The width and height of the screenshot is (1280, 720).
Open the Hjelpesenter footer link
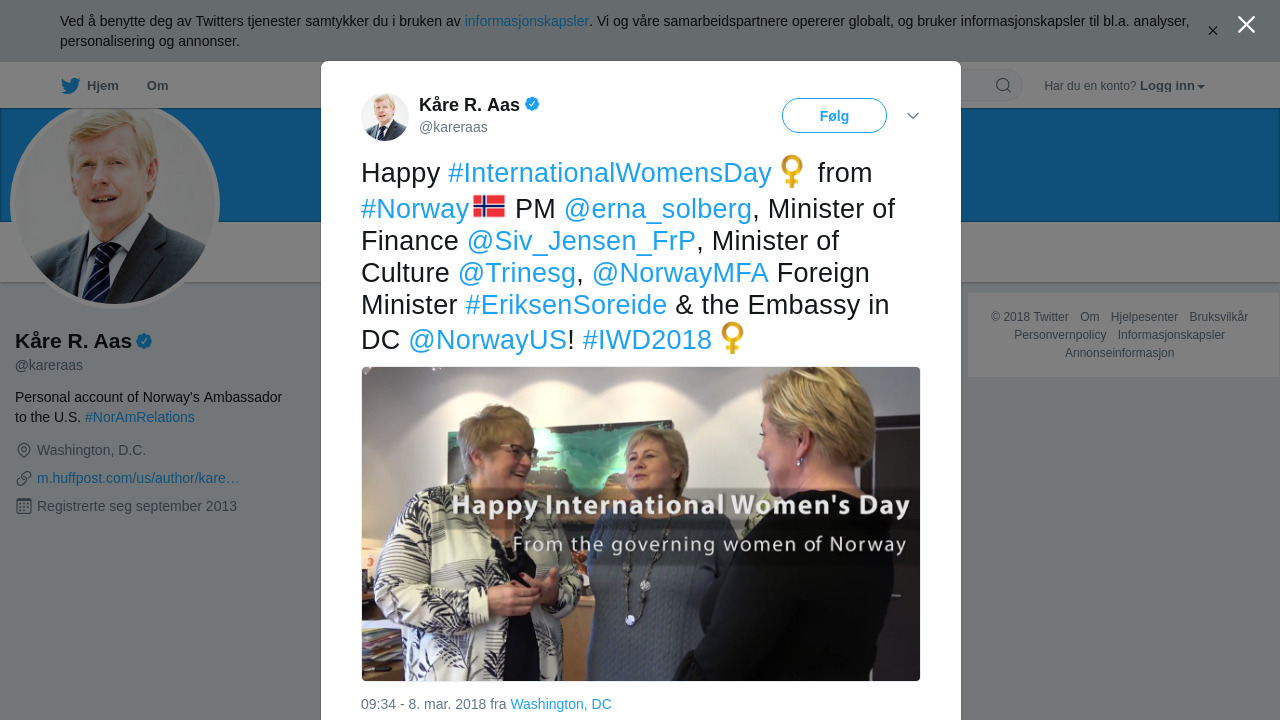pos(1144,317)
